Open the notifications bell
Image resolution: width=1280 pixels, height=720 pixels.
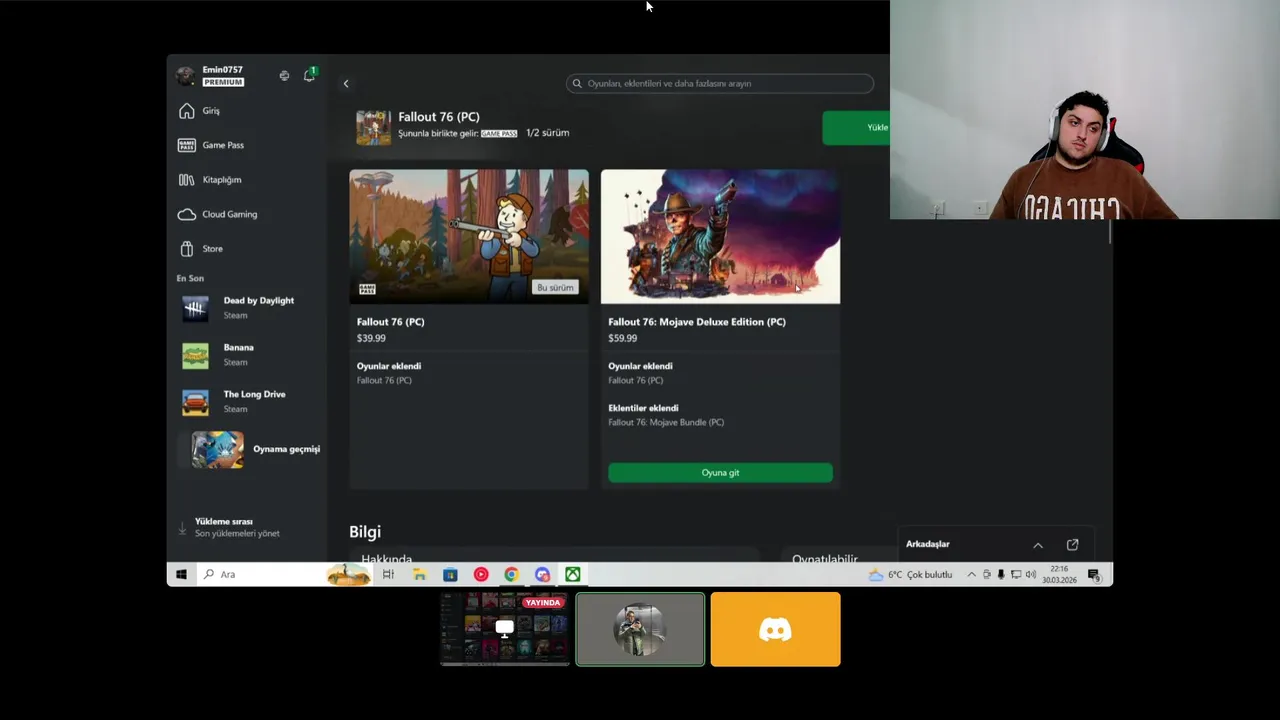[x=309, y=75]
